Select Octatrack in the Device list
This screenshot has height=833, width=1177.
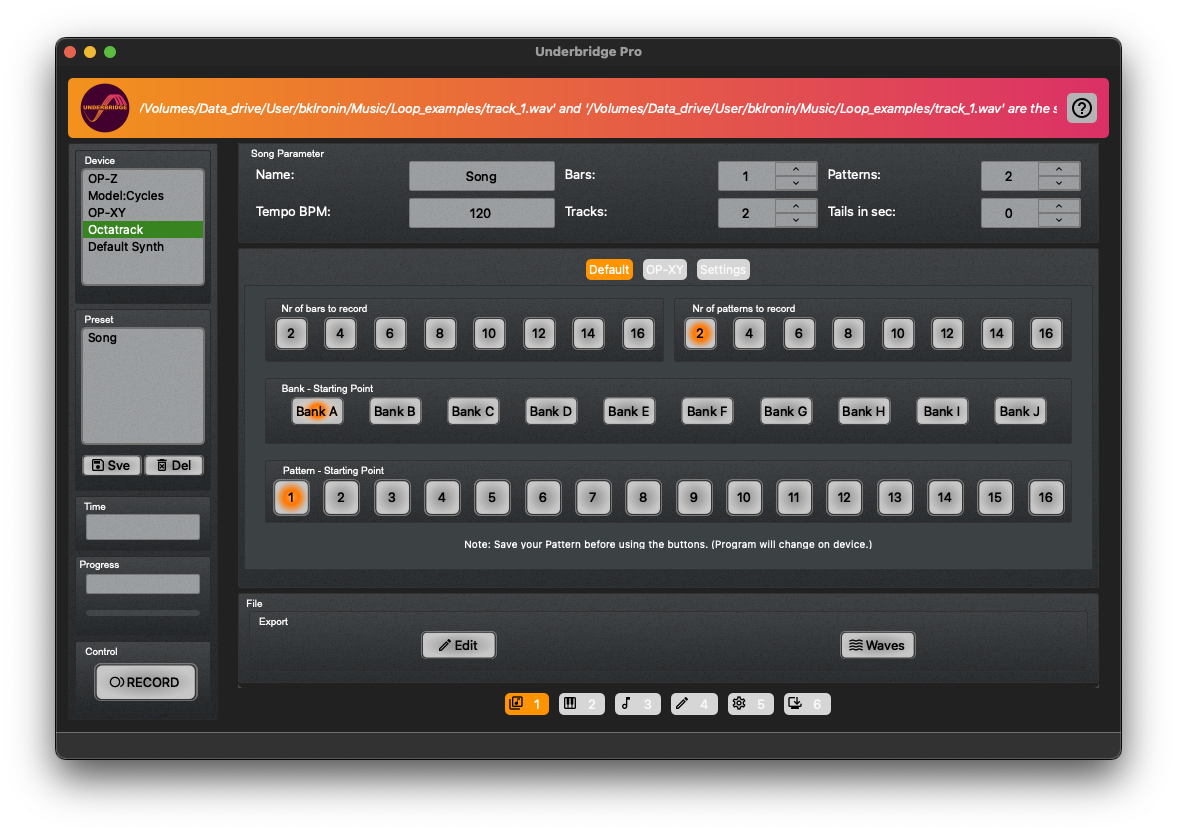[143, 230]
